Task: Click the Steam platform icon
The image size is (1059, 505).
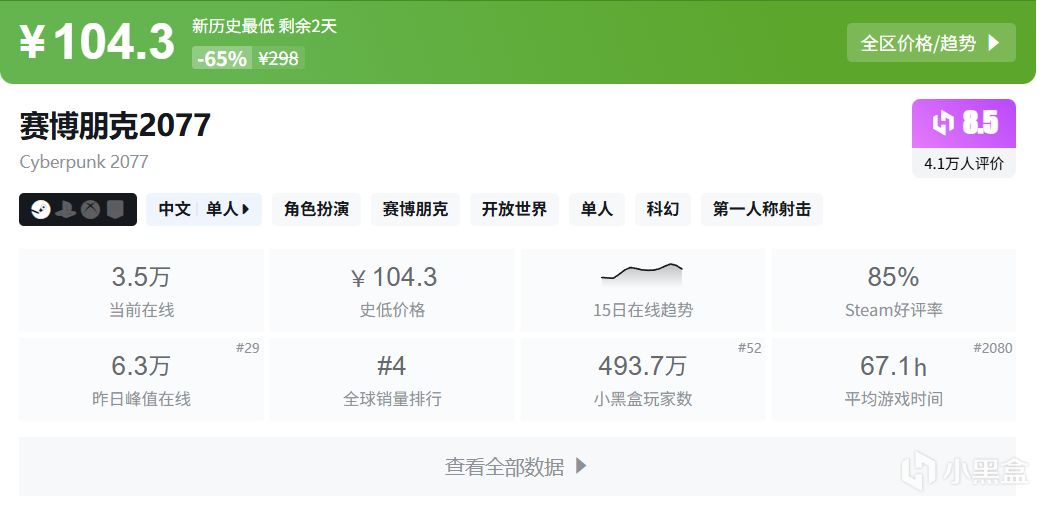Action: [x=40, y=210]
